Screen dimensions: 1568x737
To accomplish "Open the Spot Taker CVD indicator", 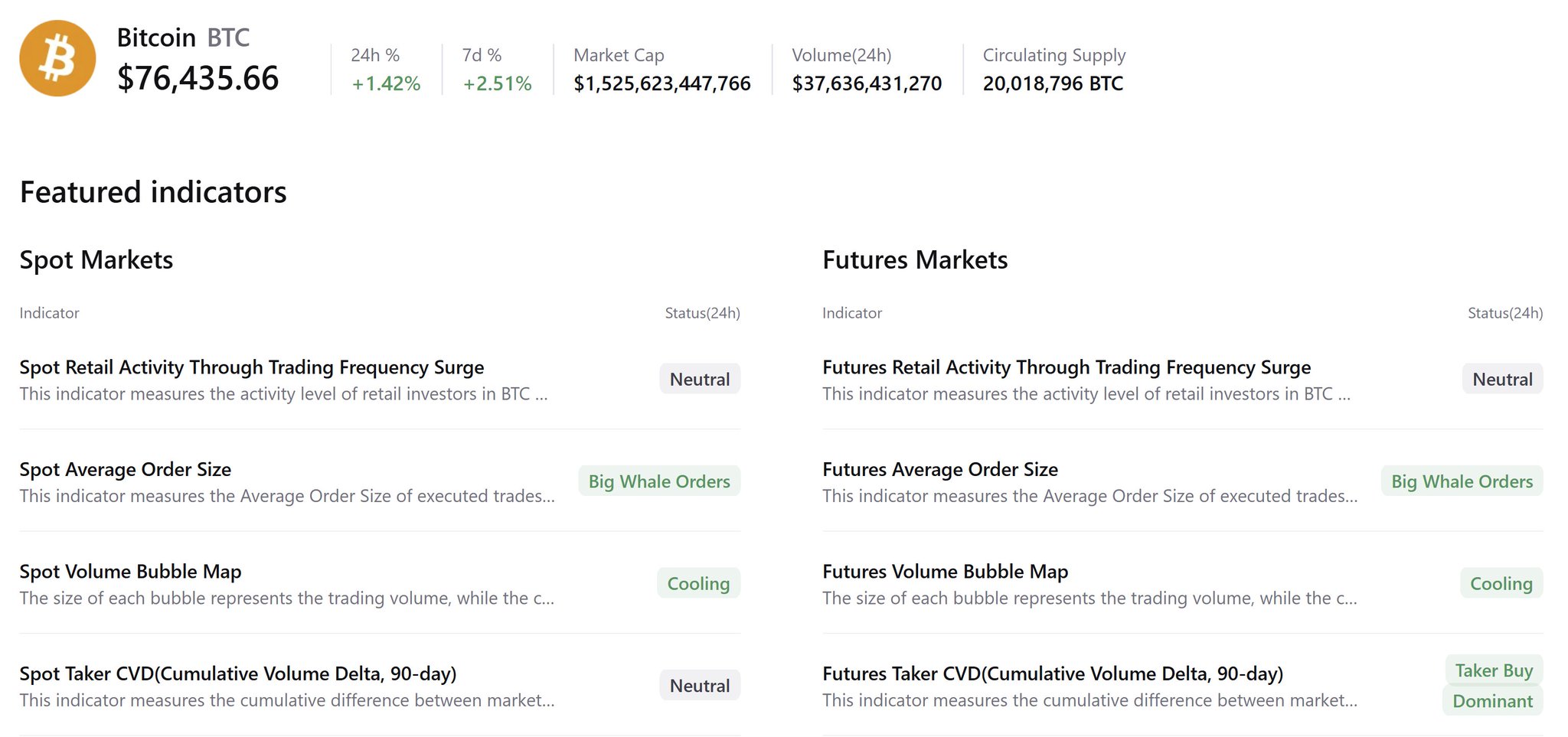I will [x=237, y=673].
